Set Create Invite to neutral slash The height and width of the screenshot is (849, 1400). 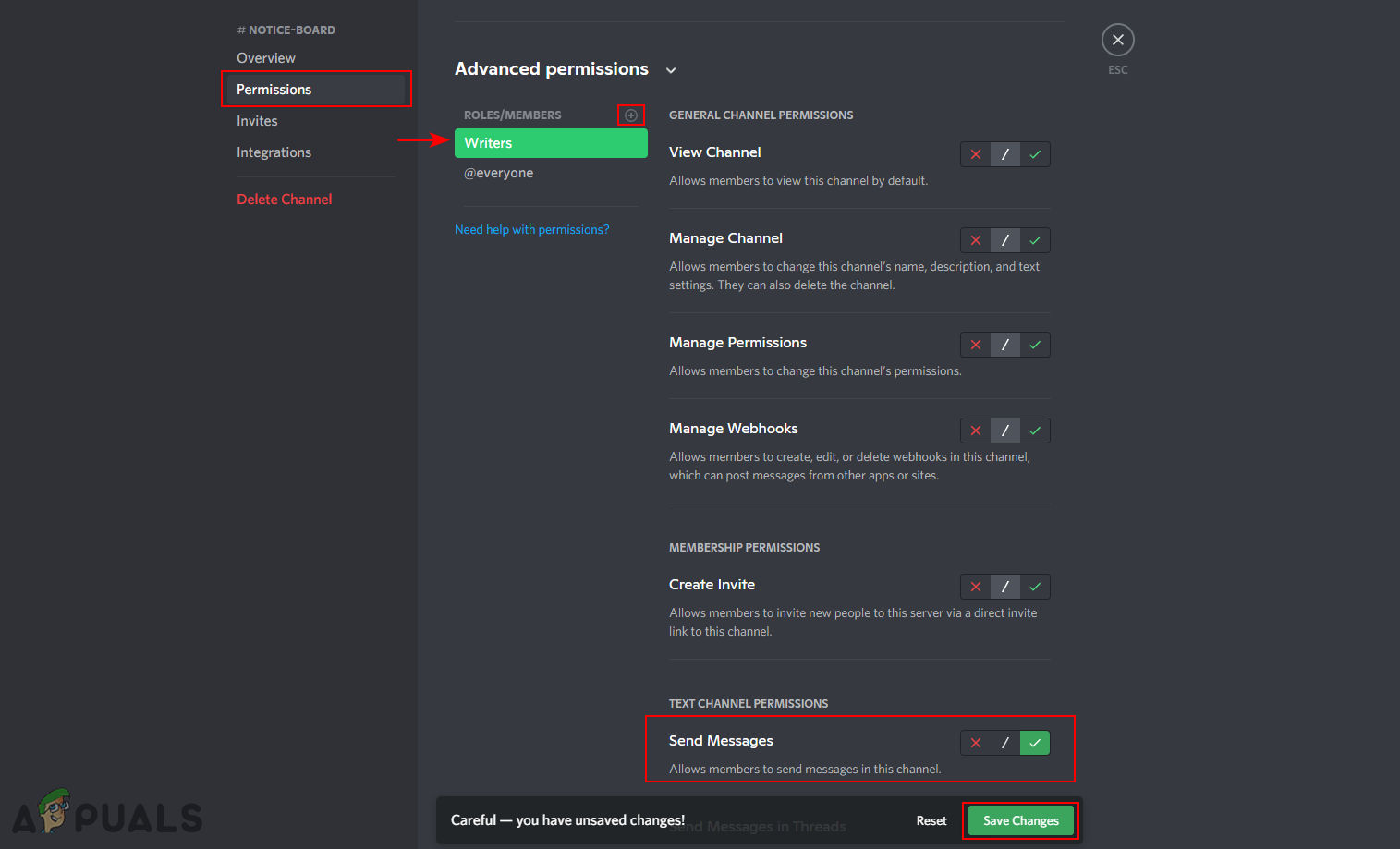pos(1005,587)
